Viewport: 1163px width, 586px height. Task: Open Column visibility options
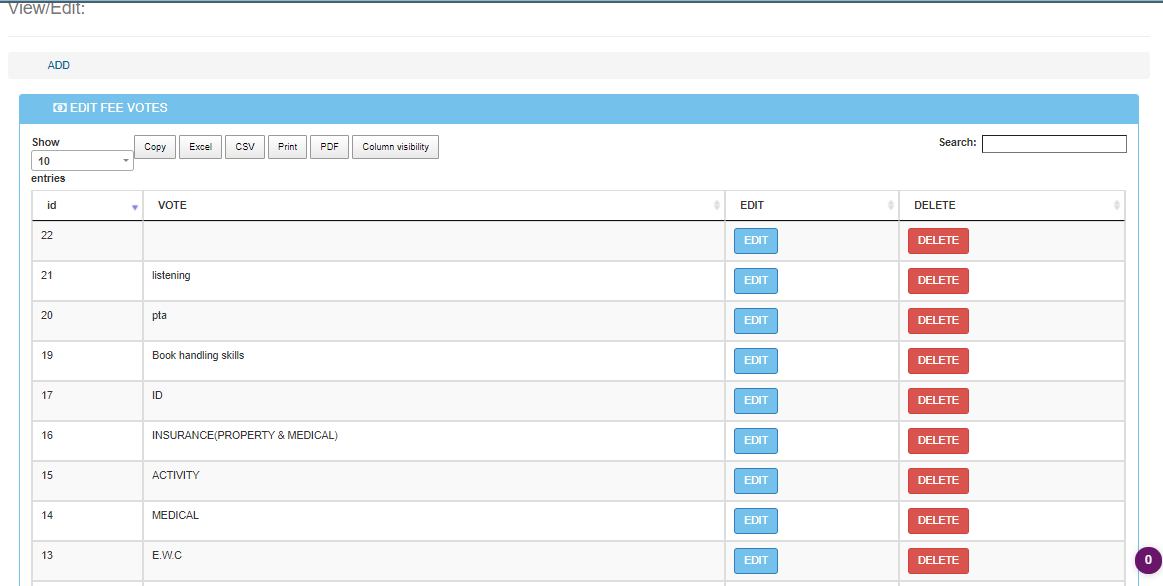[395, 147]
